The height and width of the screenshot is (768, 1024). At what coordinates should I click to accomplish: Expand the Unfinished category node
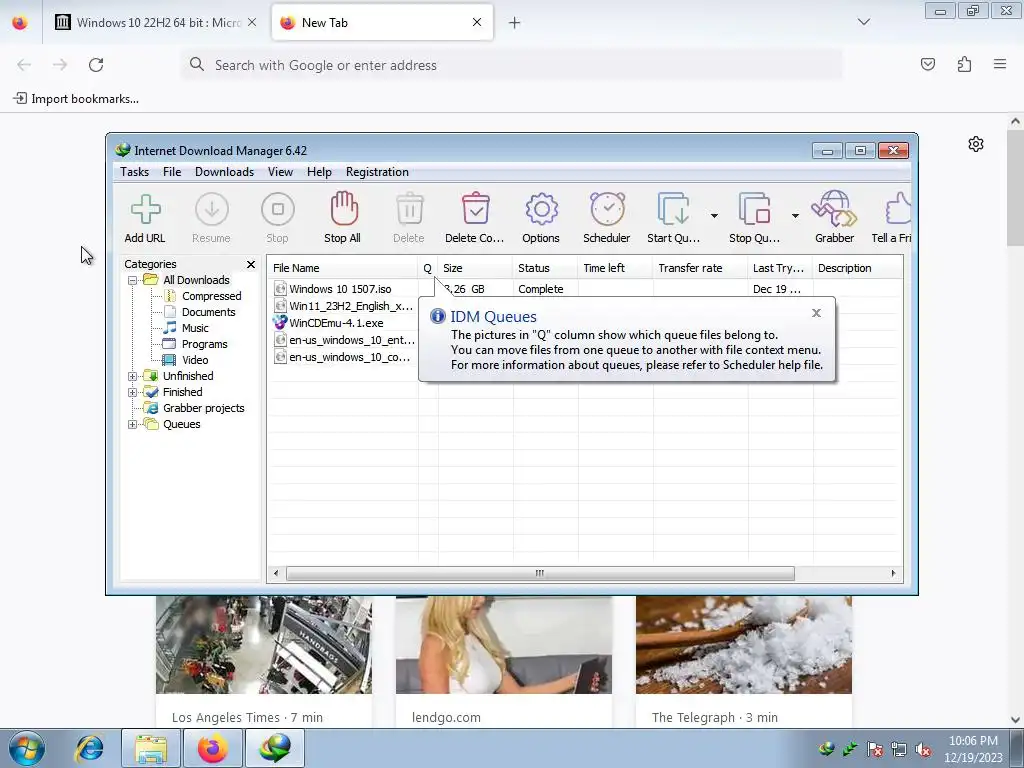click(133, 376)
